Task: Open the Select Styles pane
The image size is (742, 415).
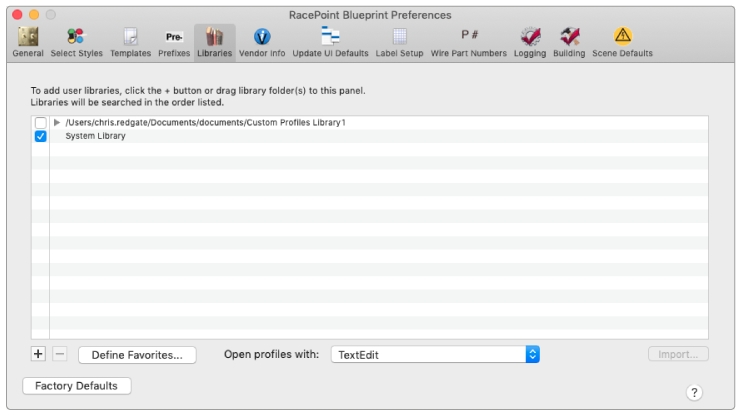Action: click(x=76, y=43)
